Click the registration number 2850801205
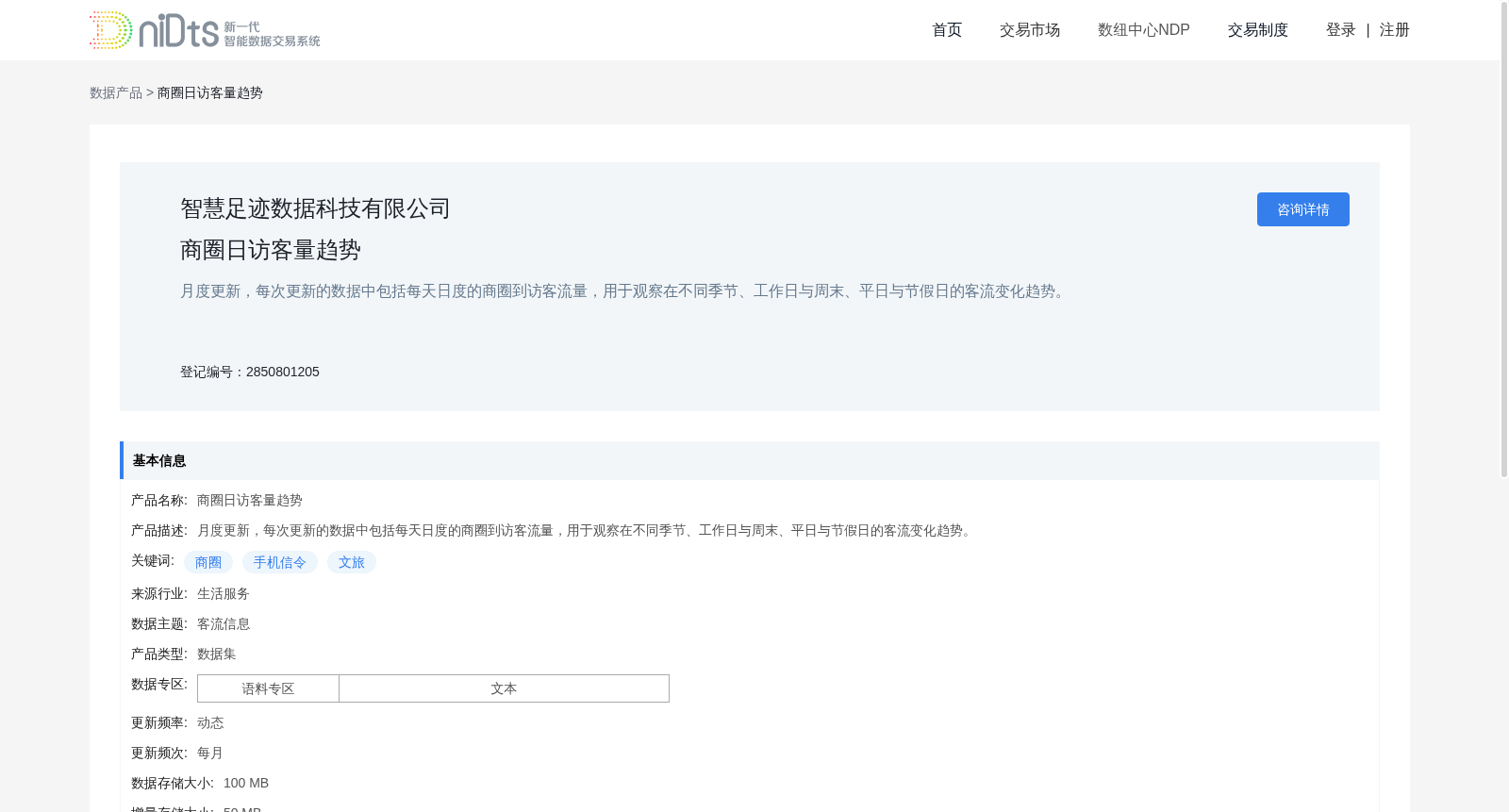 pos(283,372)
